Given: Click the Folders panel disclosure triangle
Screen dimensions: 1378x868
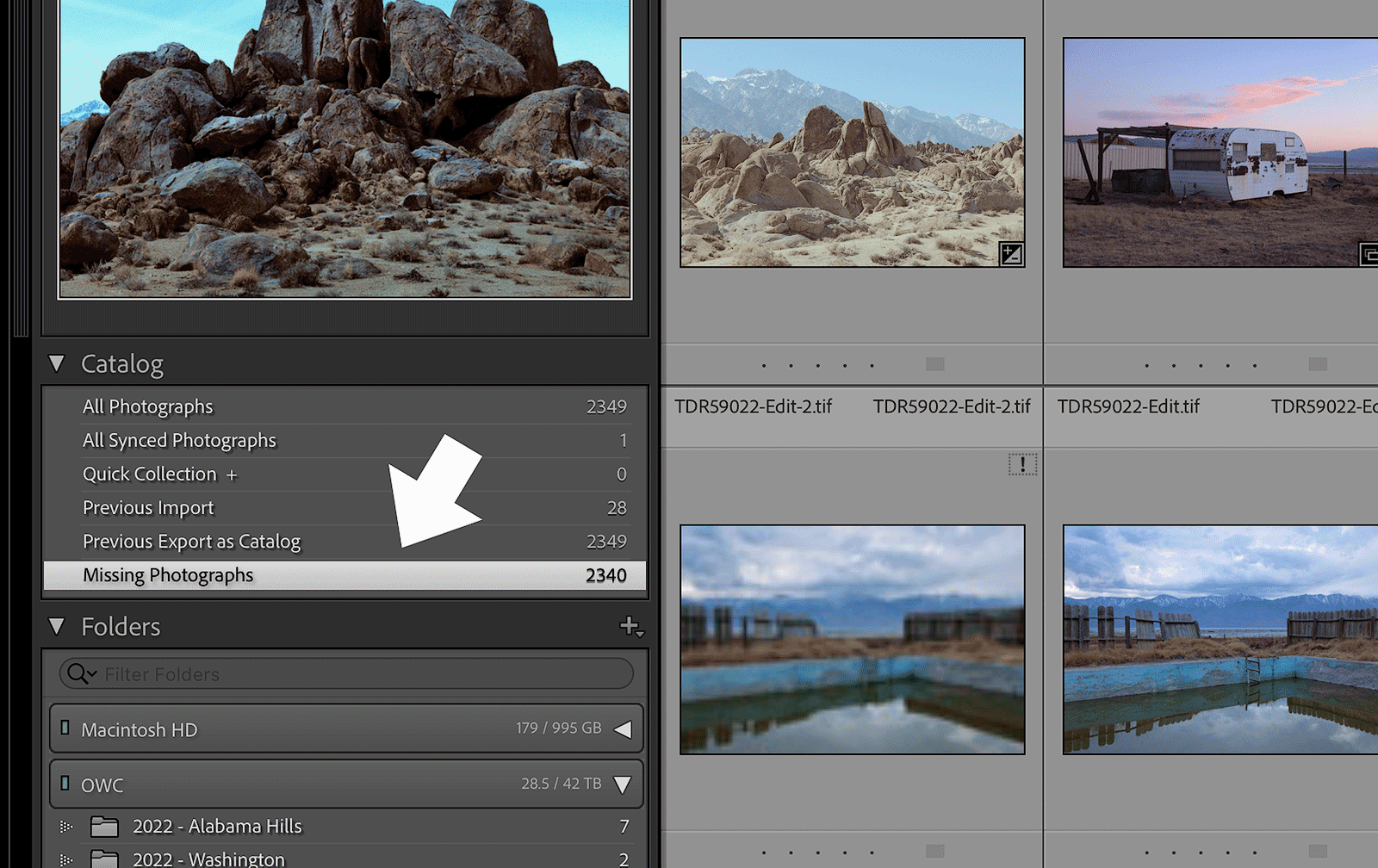Looking at the screenshot, I should [x=57, y=627].
